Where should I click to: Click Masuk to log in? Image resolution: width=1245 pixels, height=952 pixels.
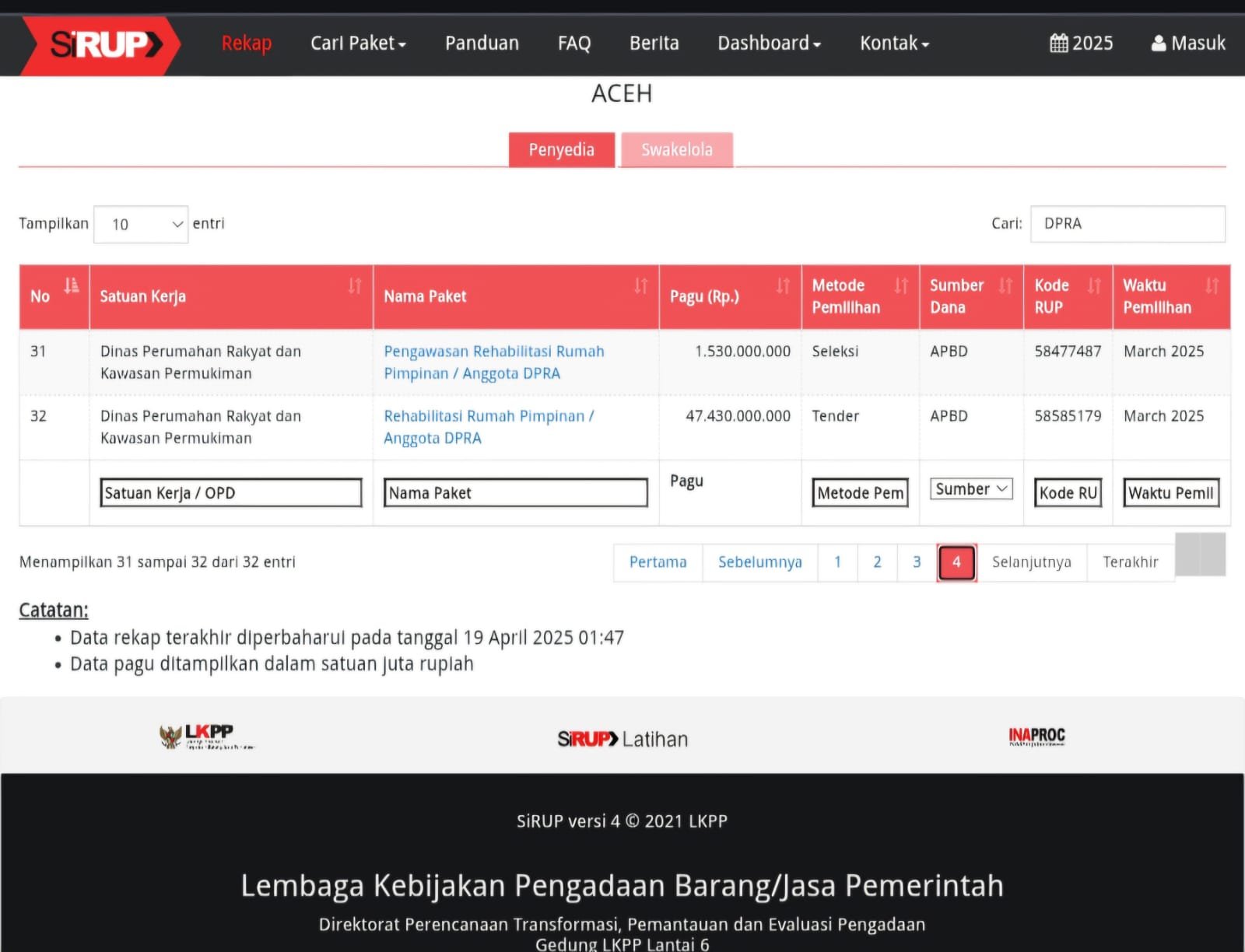pos(1188,44)
